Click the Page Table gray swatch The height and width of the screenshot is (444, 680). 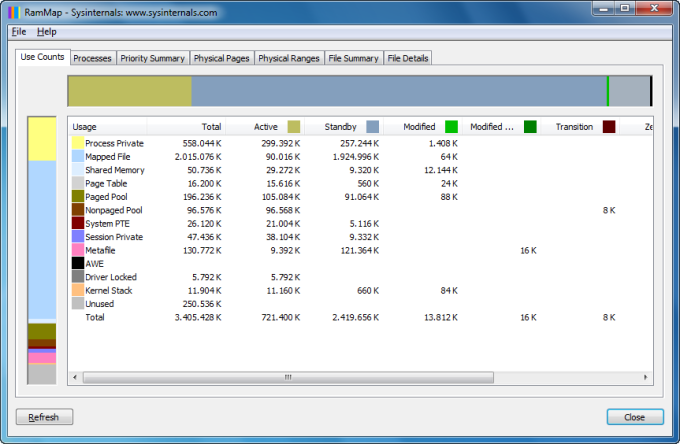click(x=78, y=183)
